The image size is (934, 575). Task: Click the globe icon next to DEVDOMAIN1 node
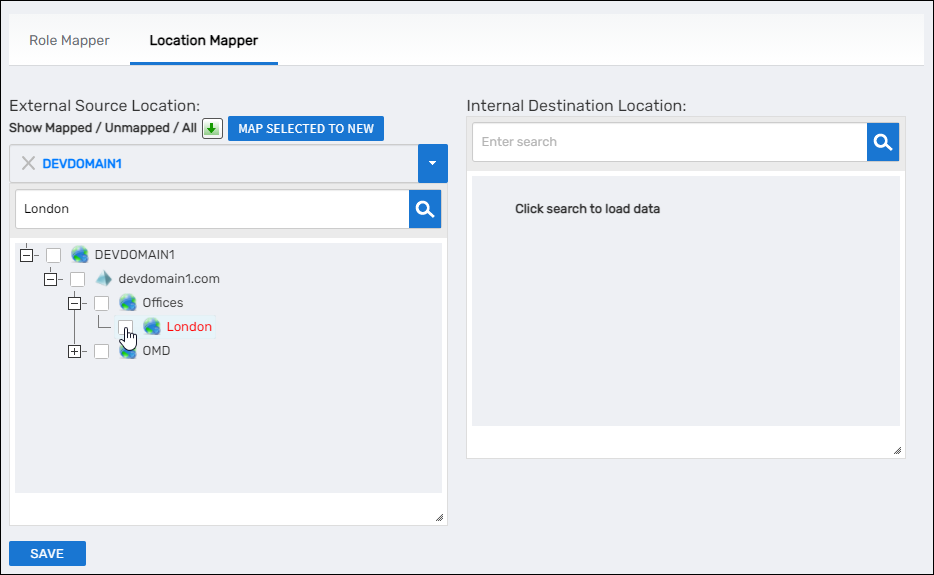pyautogui.click(x=80, y=255)
